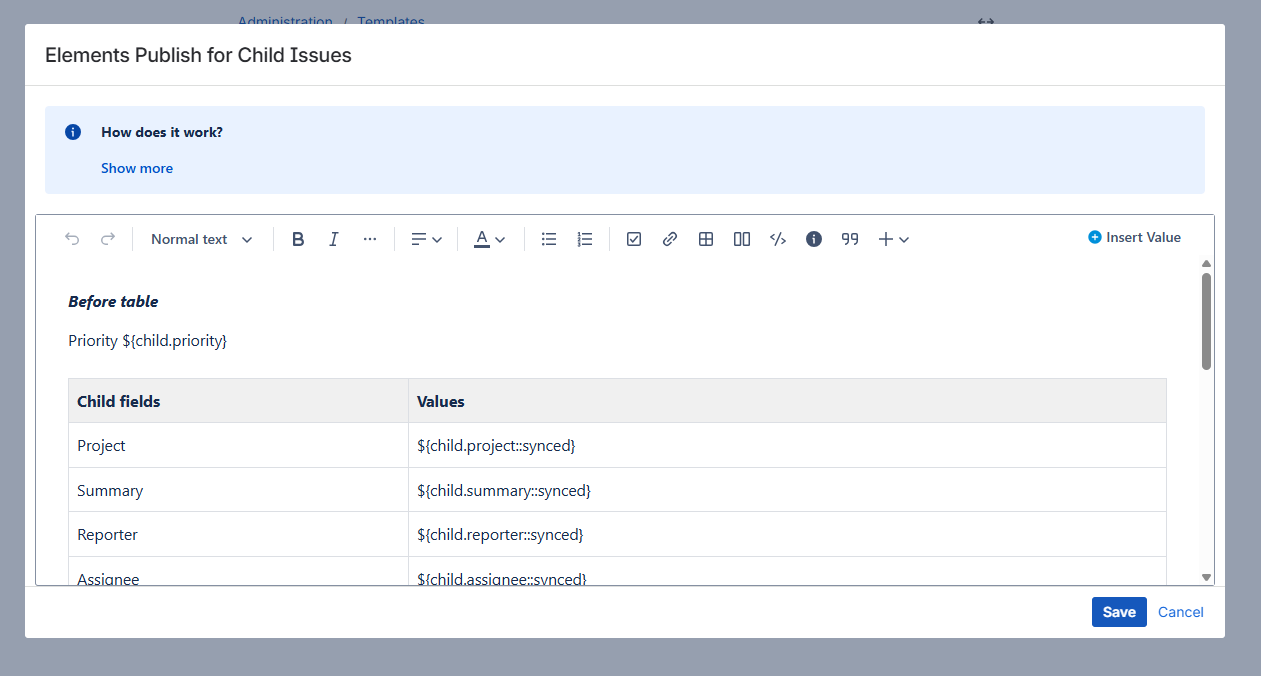Click the Undo arrow icon

72,239
